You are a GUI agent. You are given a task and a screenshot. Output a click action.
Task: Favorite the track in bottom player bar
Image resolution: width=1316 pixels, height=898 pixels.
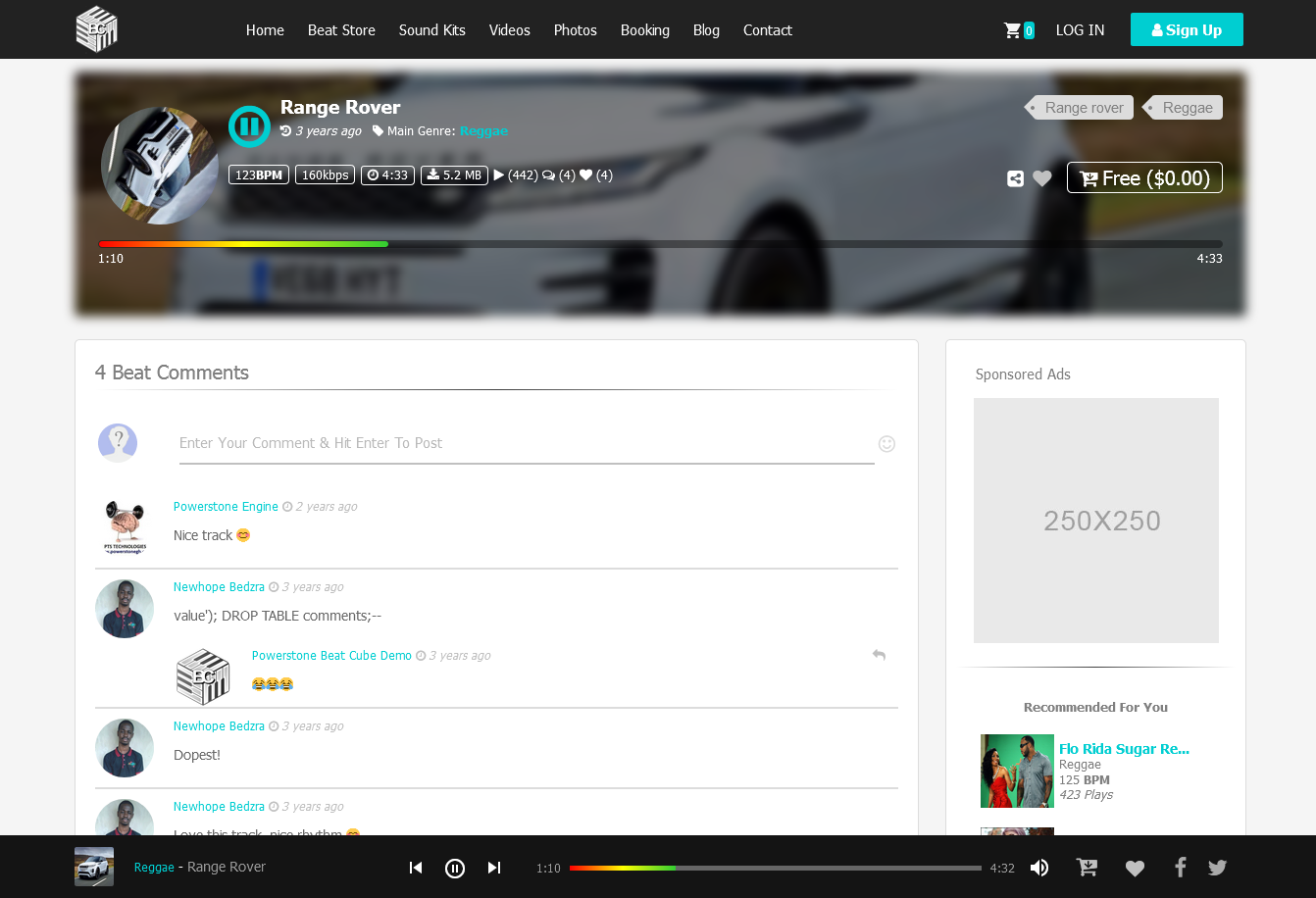(1135, 868)
